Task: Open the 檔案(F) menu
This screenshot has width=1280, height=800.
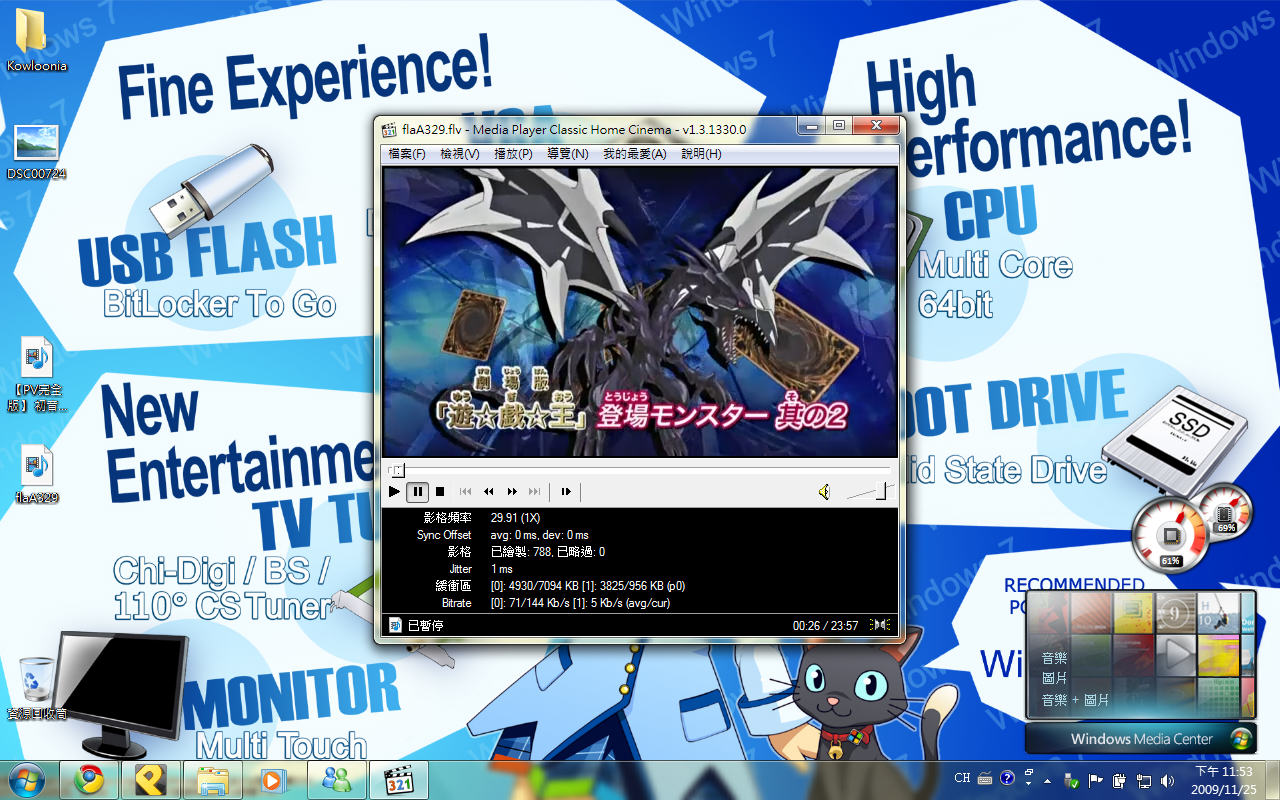Action: pyautogui.click(x=406, y=154)
